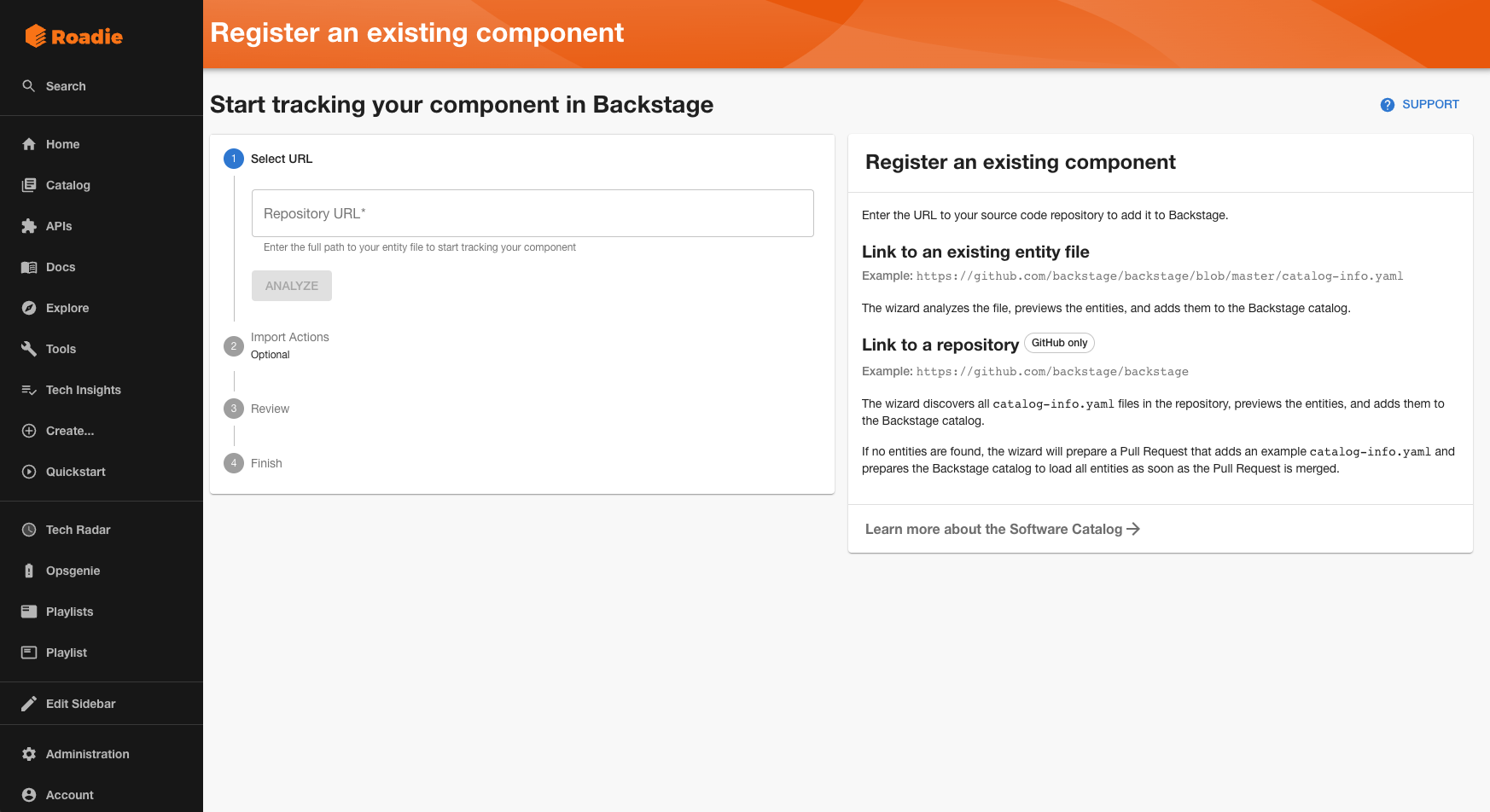Select step 3 Review
The height and width of the screenshot is (812, 1490).
[x=257, y=409]
